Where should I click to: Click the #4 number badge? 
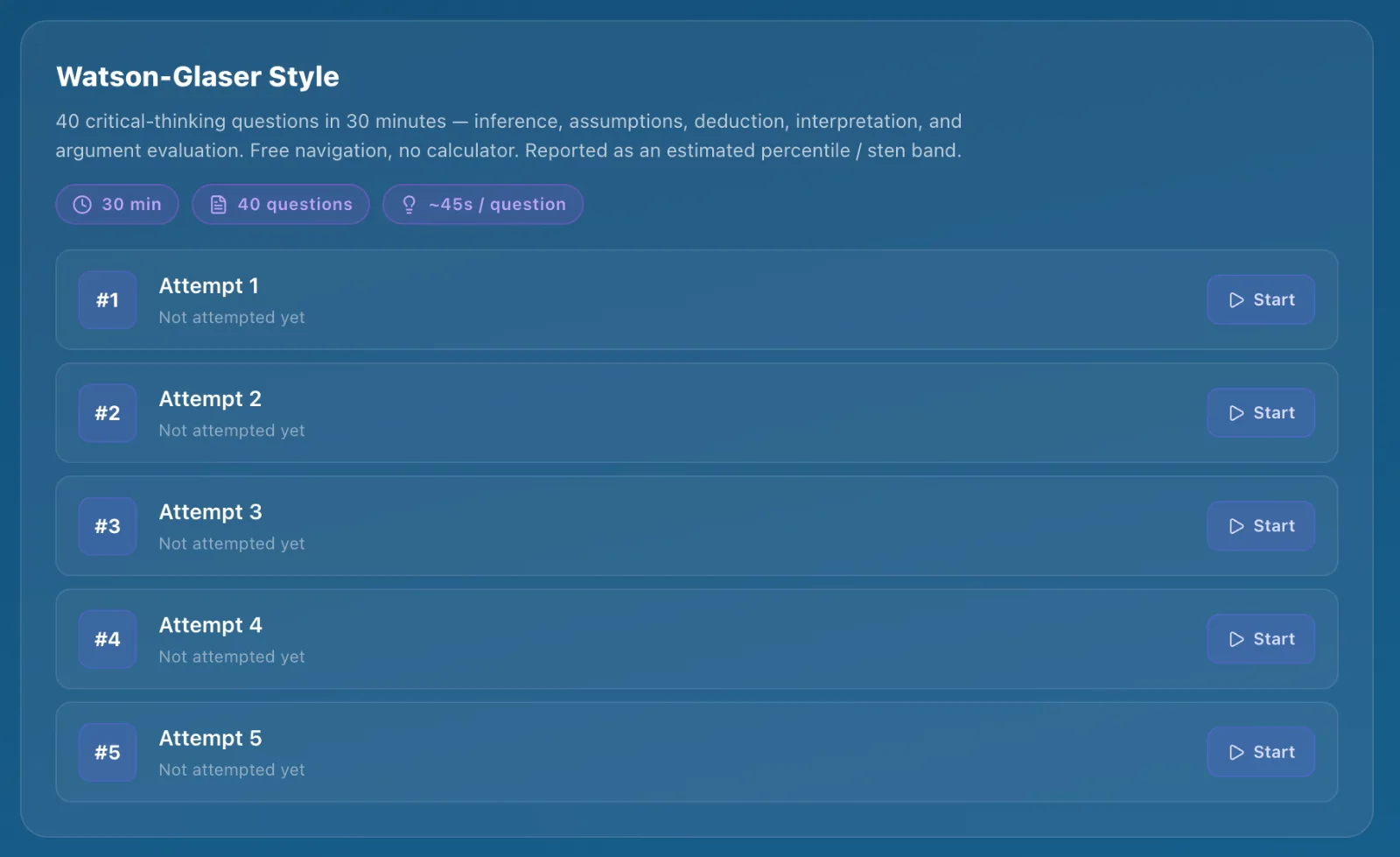(x=108, y=639)
